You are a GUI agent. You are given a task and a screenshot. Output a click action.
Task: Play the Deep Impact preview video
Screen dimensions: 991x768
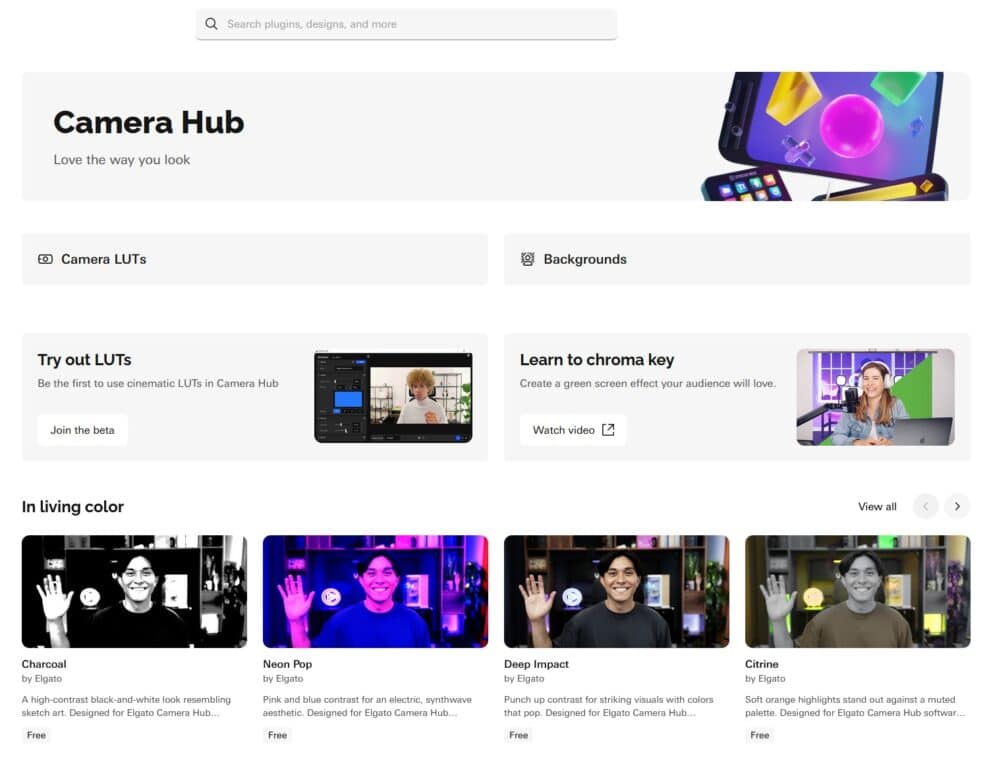pos(572,597)
